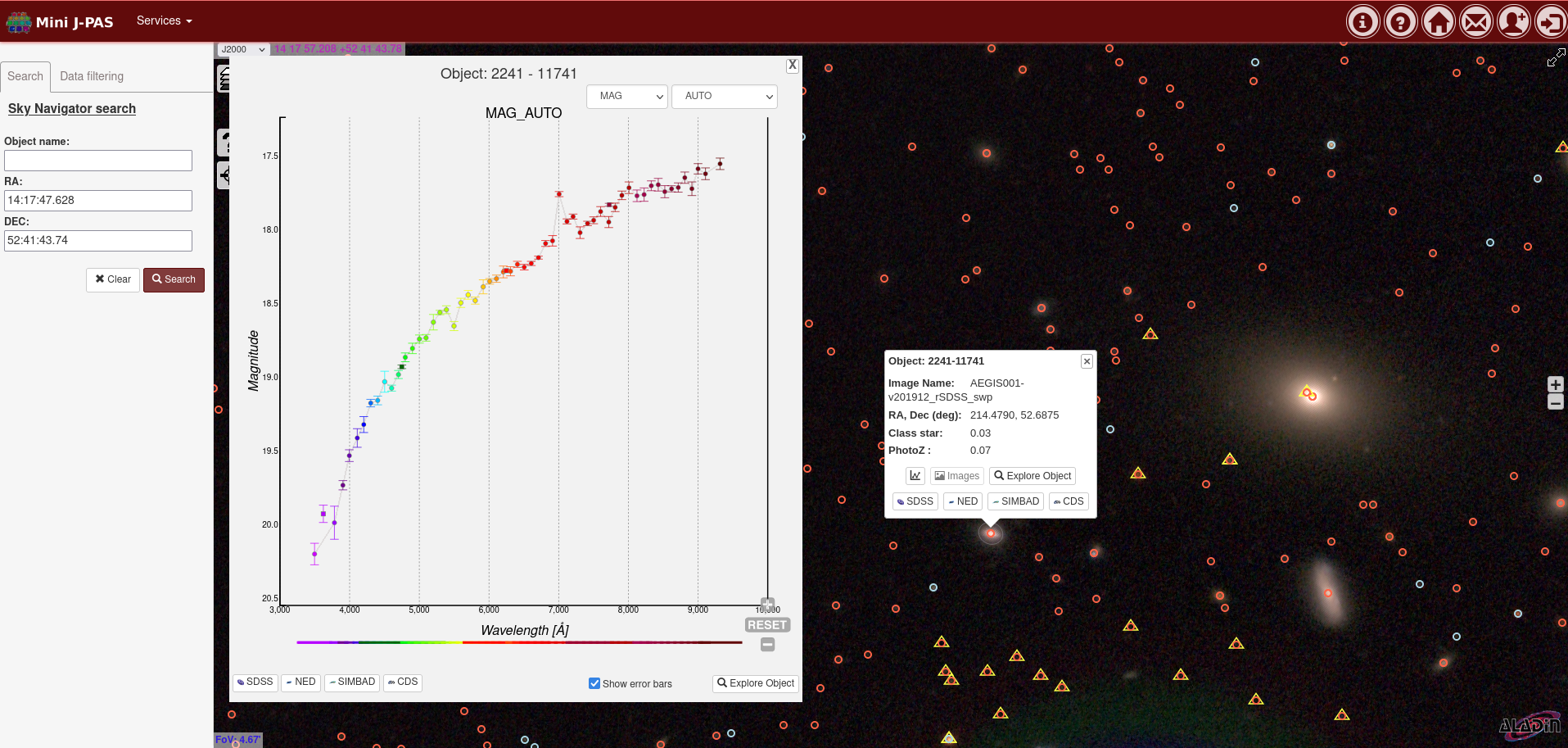This screenshot has height=748, width=1568.
Task: Toggle Show error bars checkbox
Action: coord(594,683)
